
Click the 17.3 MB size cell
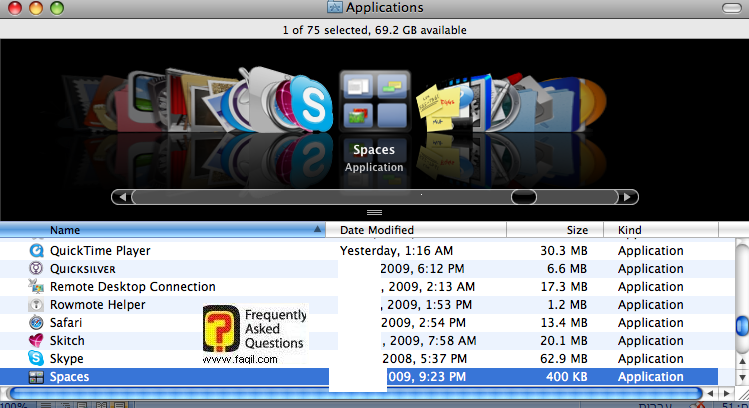click(x=564, y=287)
